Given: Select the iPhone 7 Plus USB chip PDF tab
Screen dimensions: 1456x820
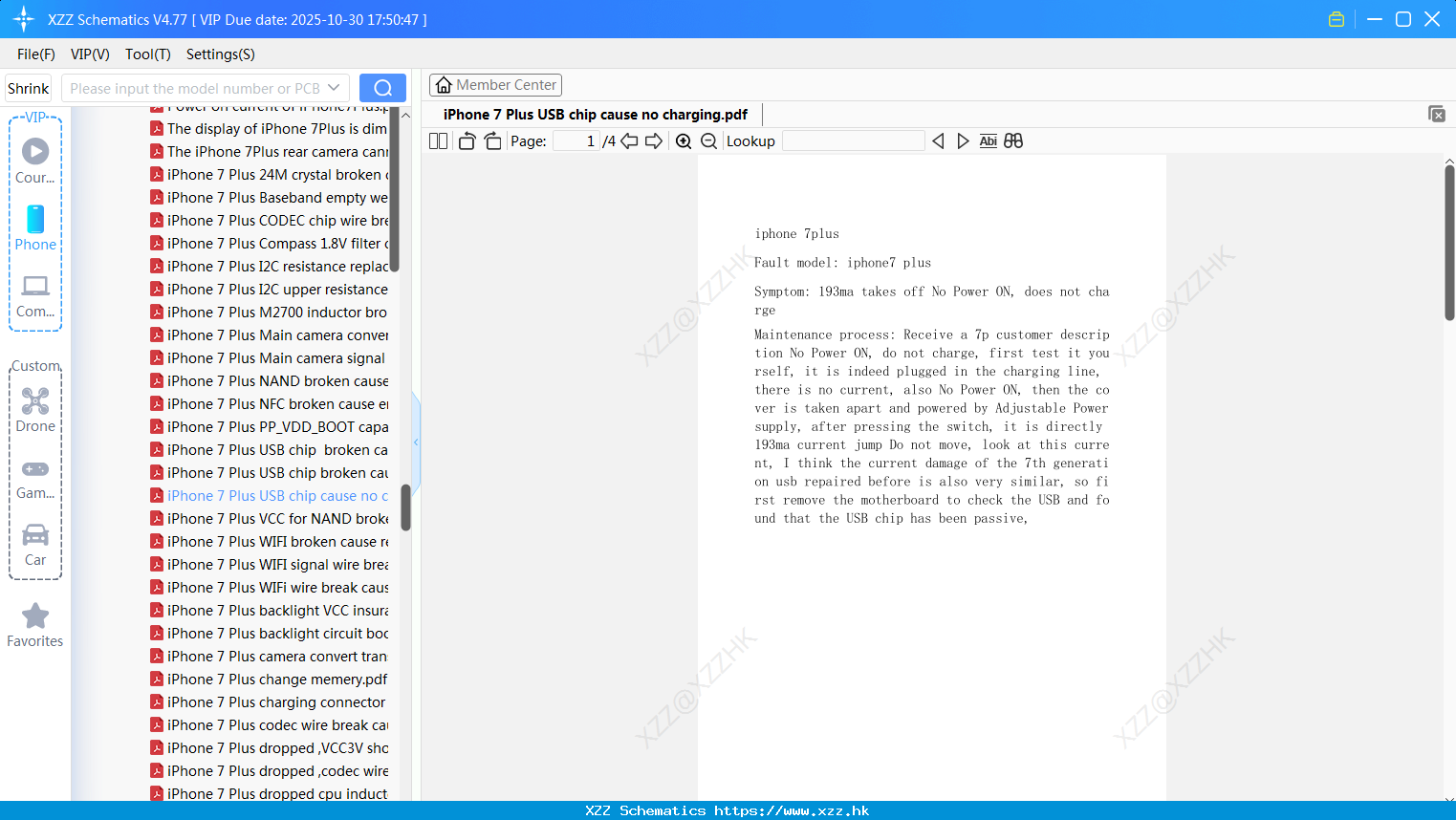Looking at the screenshot, I should coord(596,115).
